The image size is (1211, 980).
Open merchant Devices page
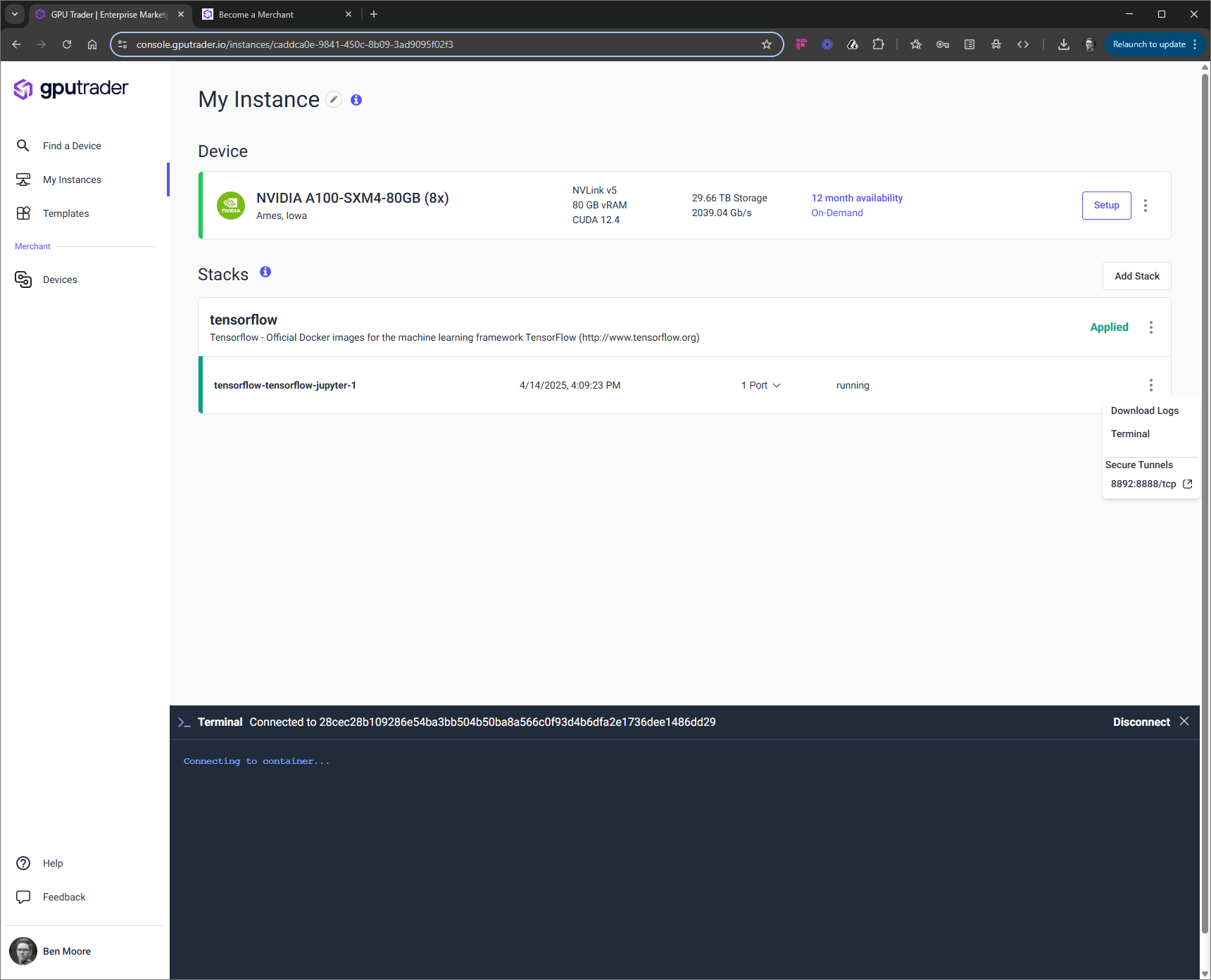(x=60, y=279)
